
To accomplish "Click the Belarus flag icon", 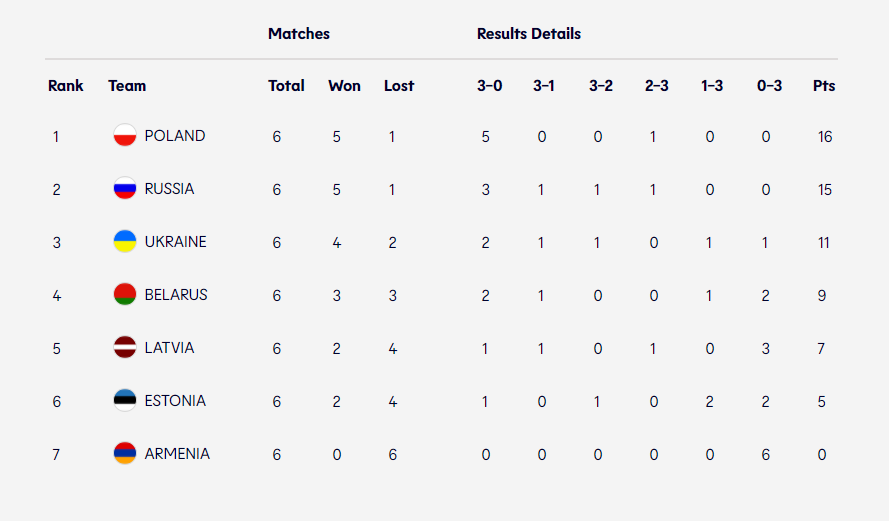I will click(125, 295).
